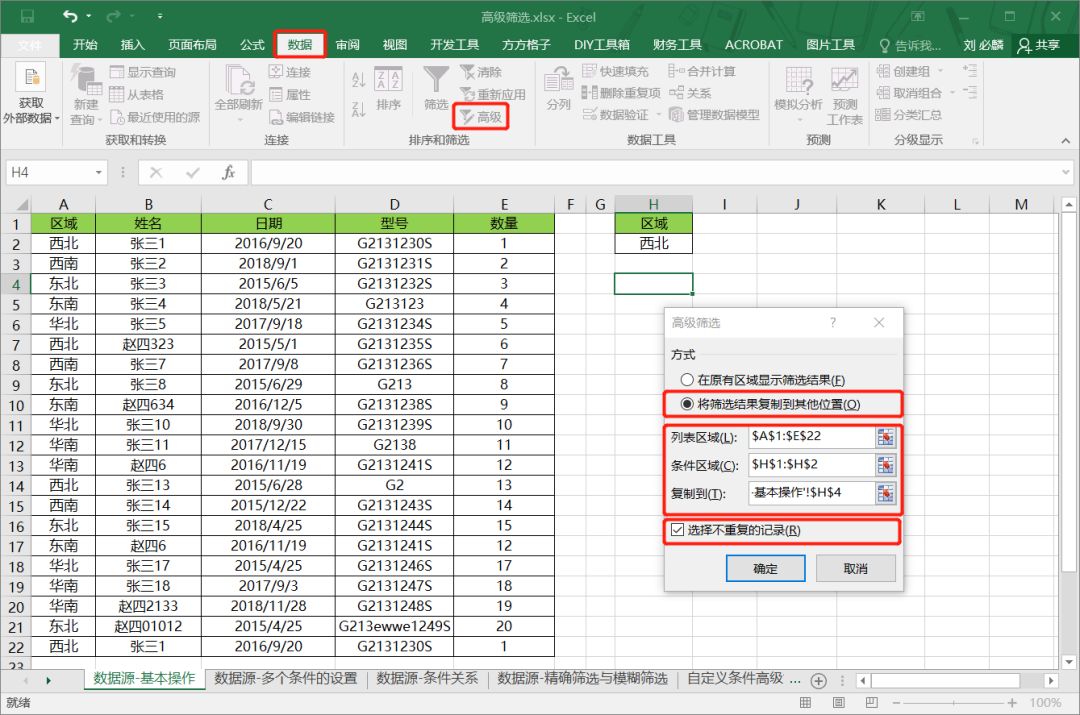Click zoom in plus on status bar

tap(1012, 703)
